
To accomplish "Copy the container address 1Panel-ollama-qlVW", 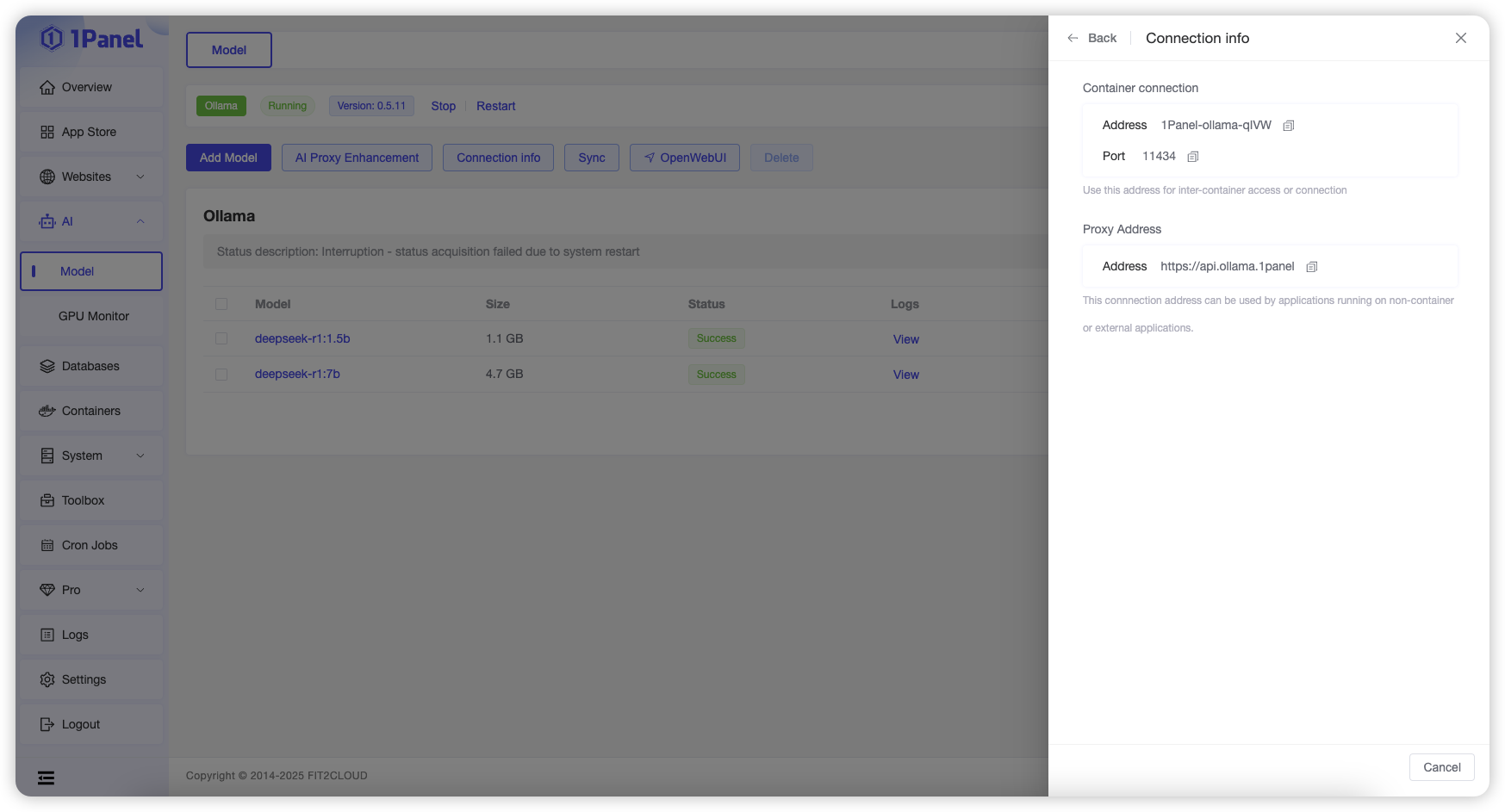I will pos(1288,126).
